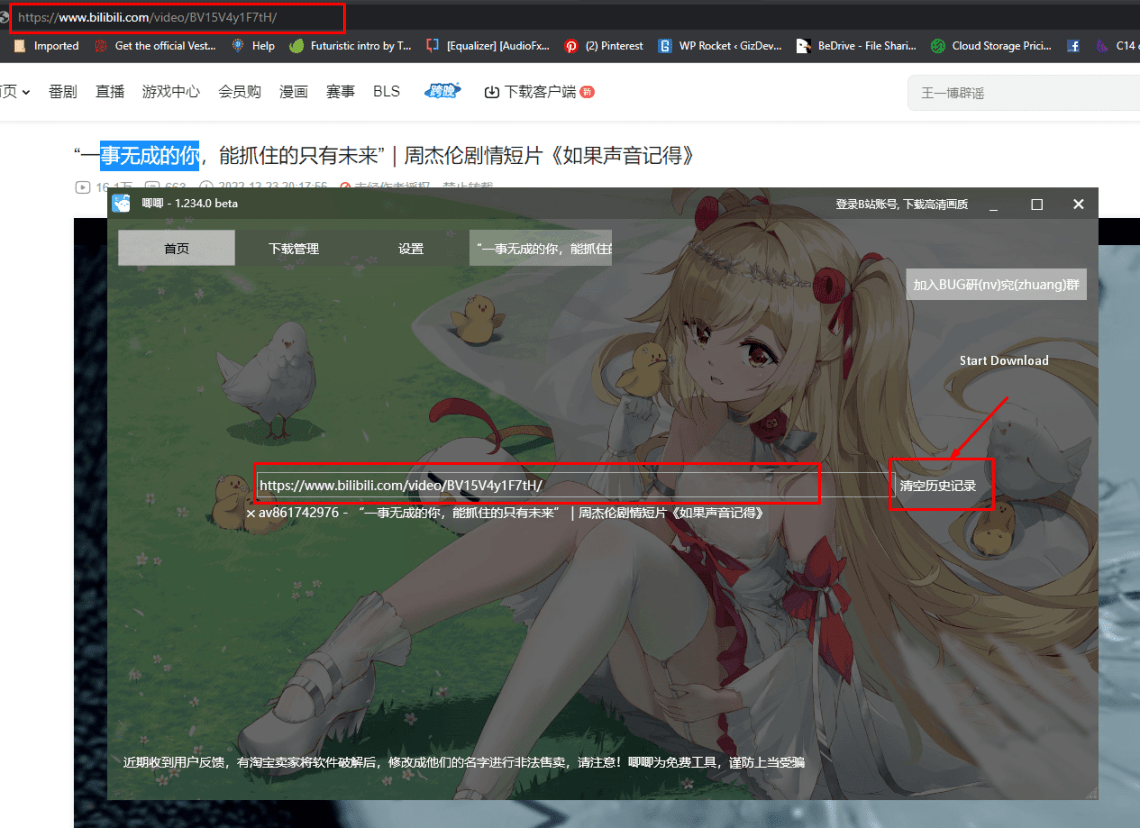Click the 加入BUG研究群 button
Viewport: 1140px width, 828px height.
pyautogui.click(x=995, y=284)
